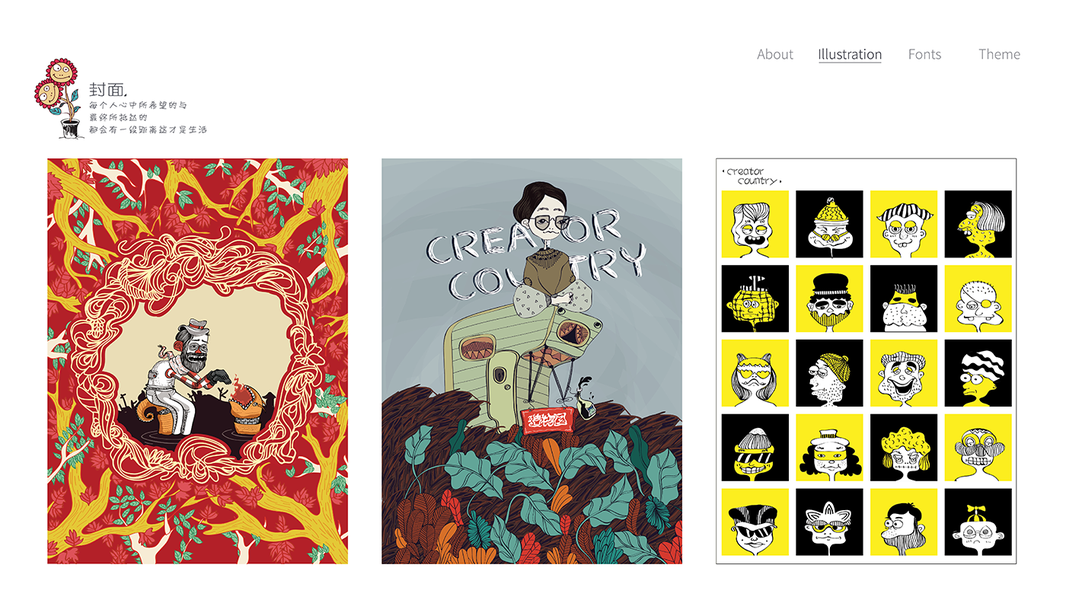The image size is (1066, 600).
Task: Click the eyepatch bald head avatar
Action: click(978, 298)
